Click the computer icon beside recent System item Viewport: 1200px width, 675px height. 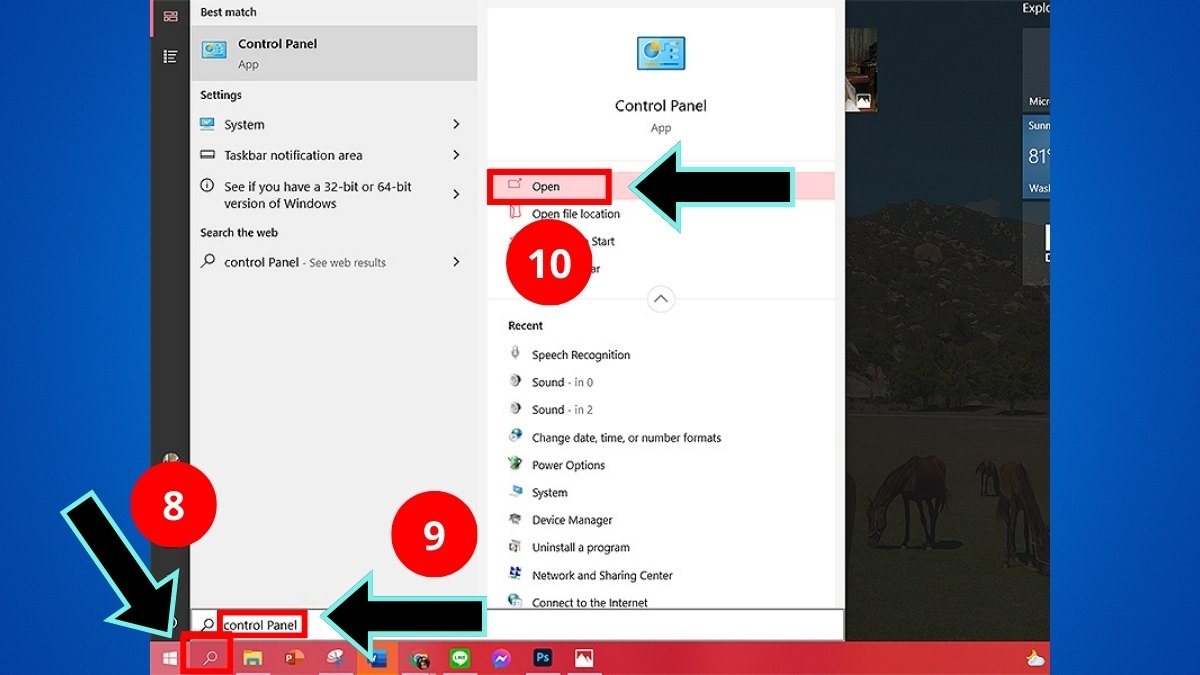tap(515, 492)
